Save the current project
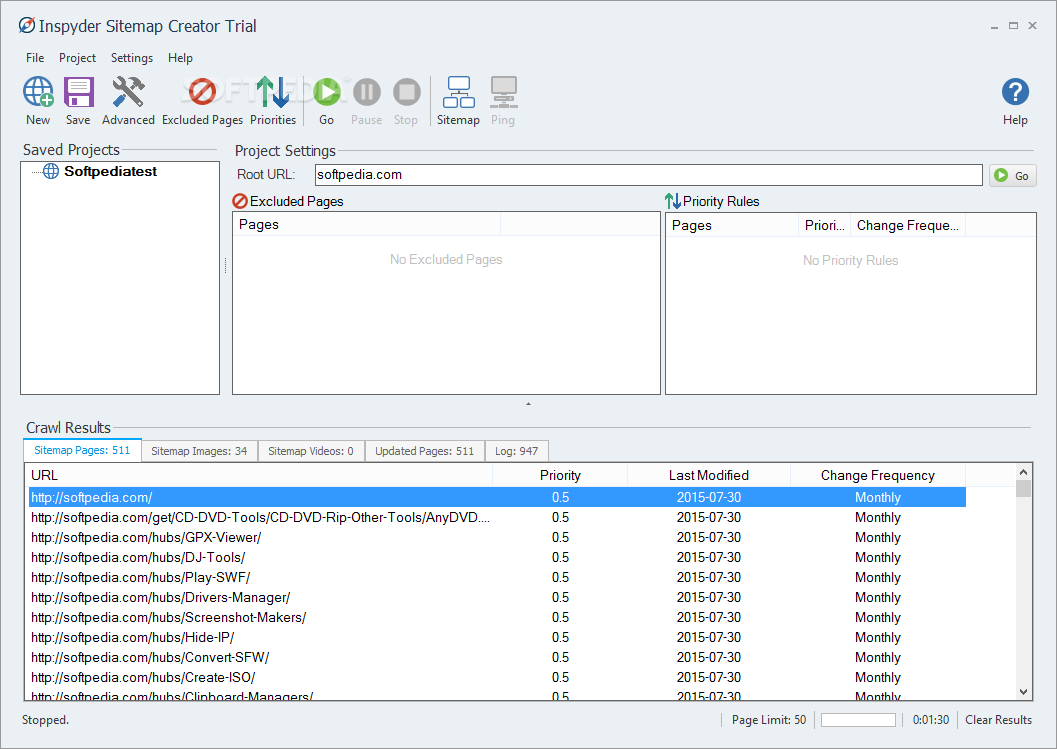The image size is (1057, 749). point(78,100)
